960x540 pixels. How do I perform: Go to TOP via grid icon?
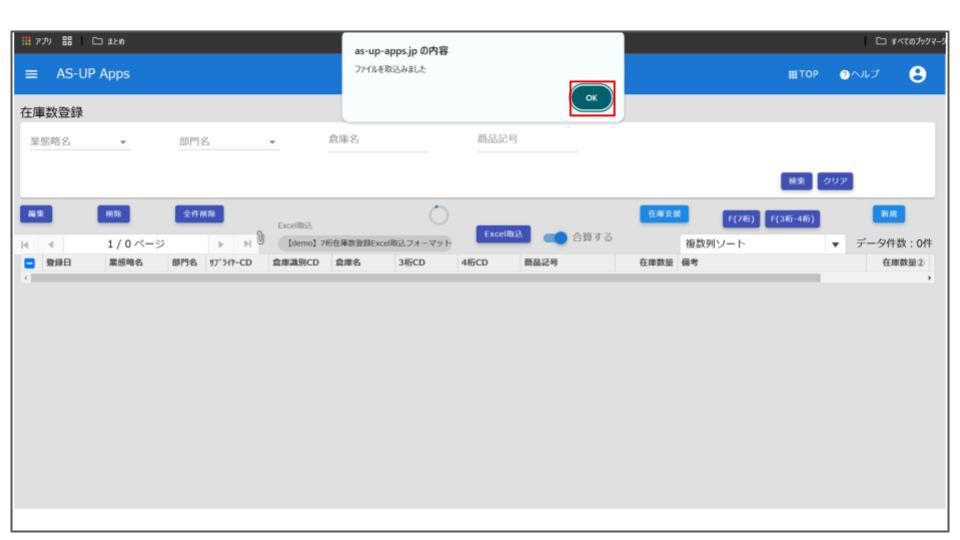(x=807, y=74)
